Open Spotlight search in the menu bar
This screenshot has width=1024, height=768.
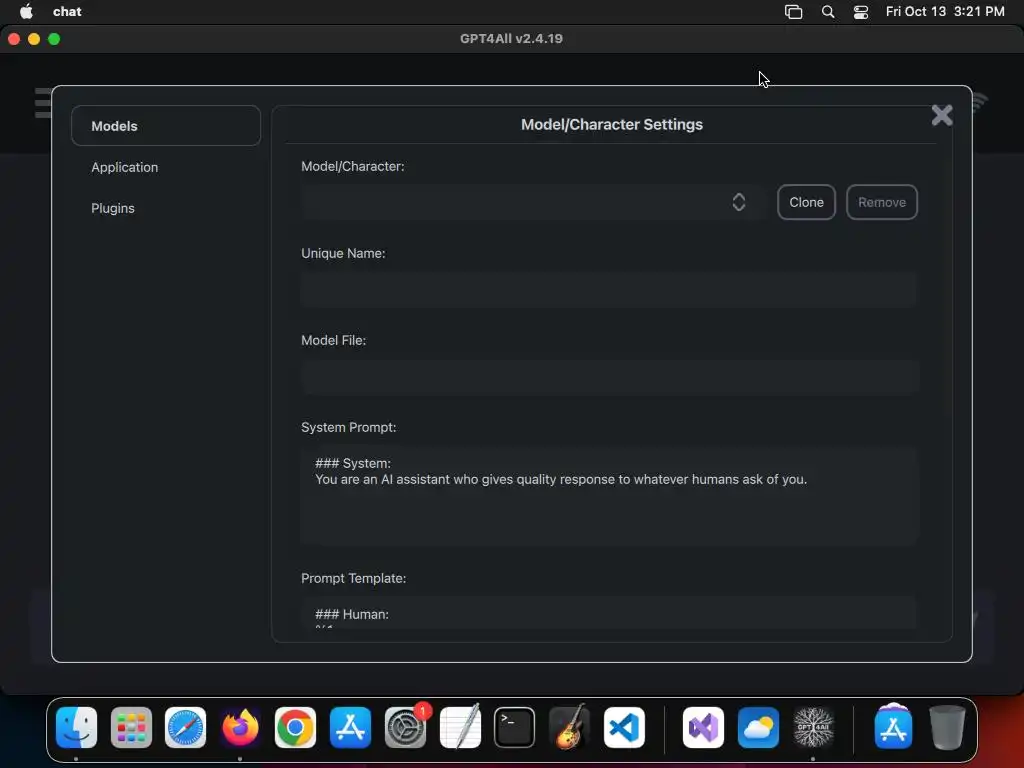tap(827, 12)
